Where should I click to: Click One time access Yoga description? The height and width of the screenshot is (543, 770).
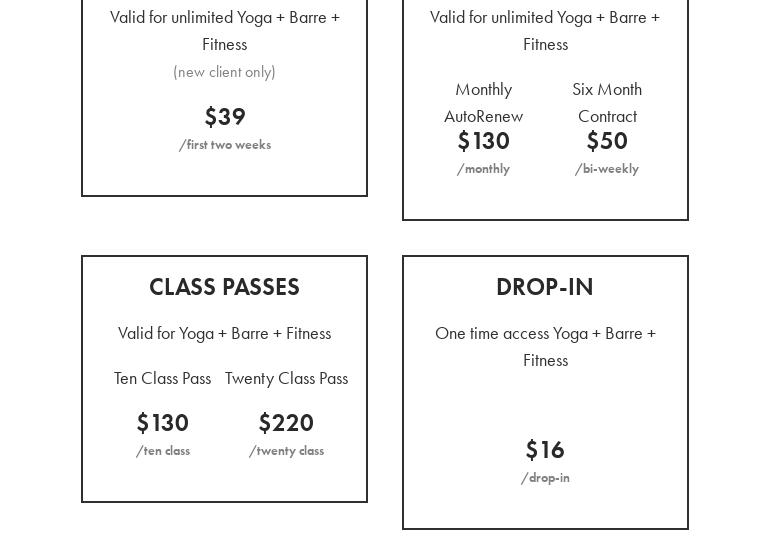(x=545, y=347)
